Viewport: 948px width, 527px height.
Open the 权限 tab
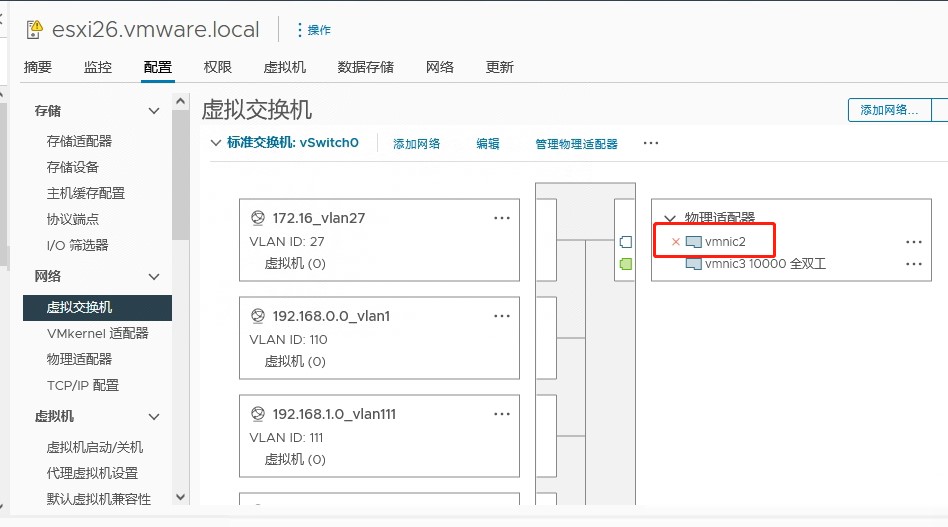tap(218, 67)
